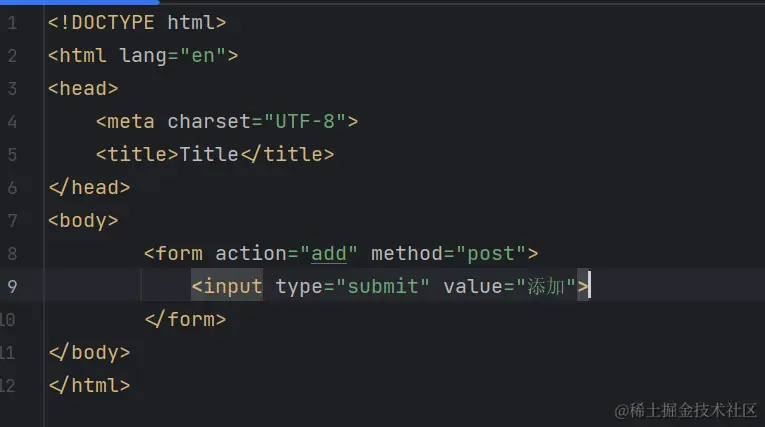
Task: Click the closing form tag
Action: [185, 320]
